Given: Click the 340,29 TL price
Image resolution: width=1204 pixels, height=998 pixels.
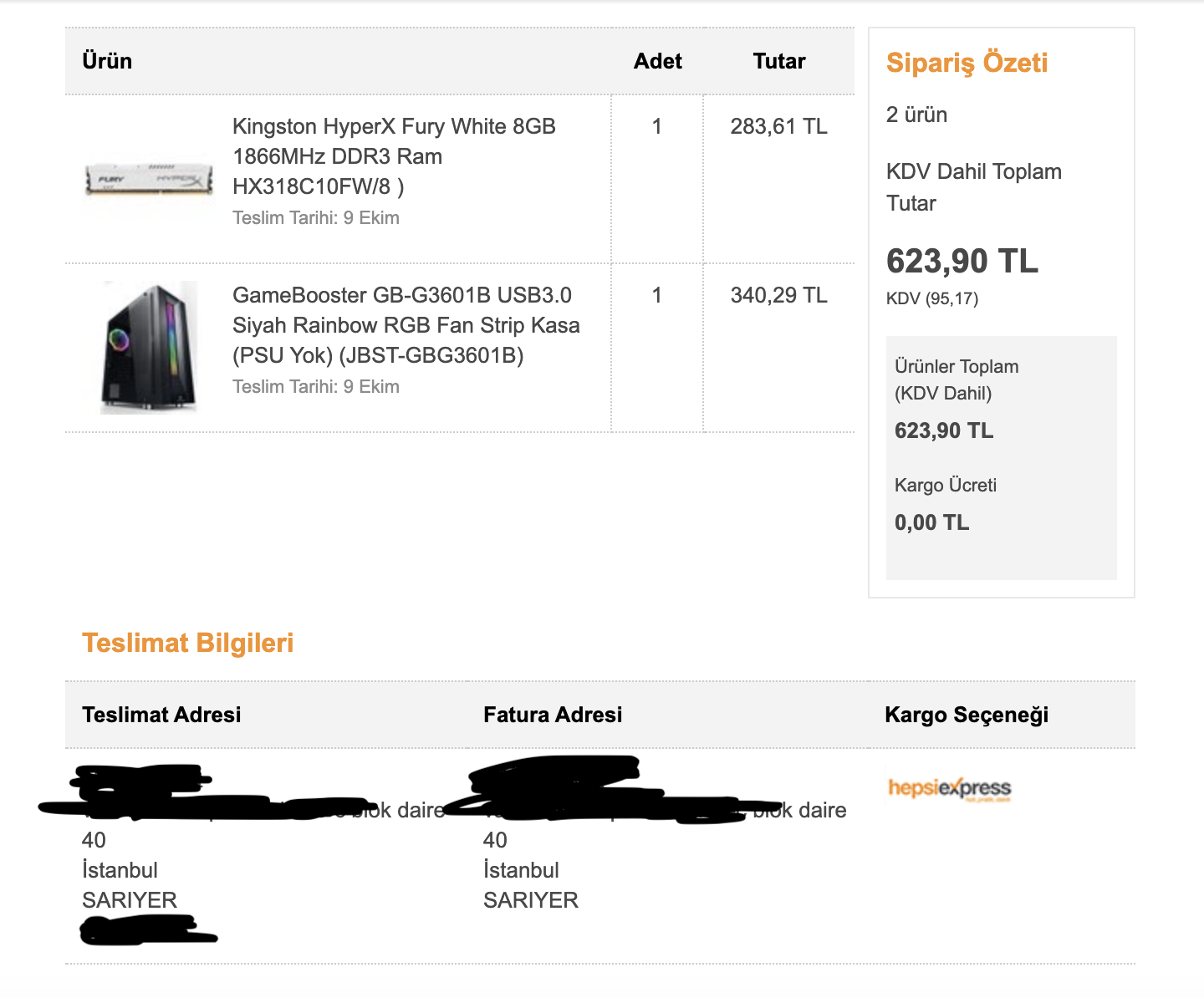Looking at the screenshot, I should coord(778,295).
